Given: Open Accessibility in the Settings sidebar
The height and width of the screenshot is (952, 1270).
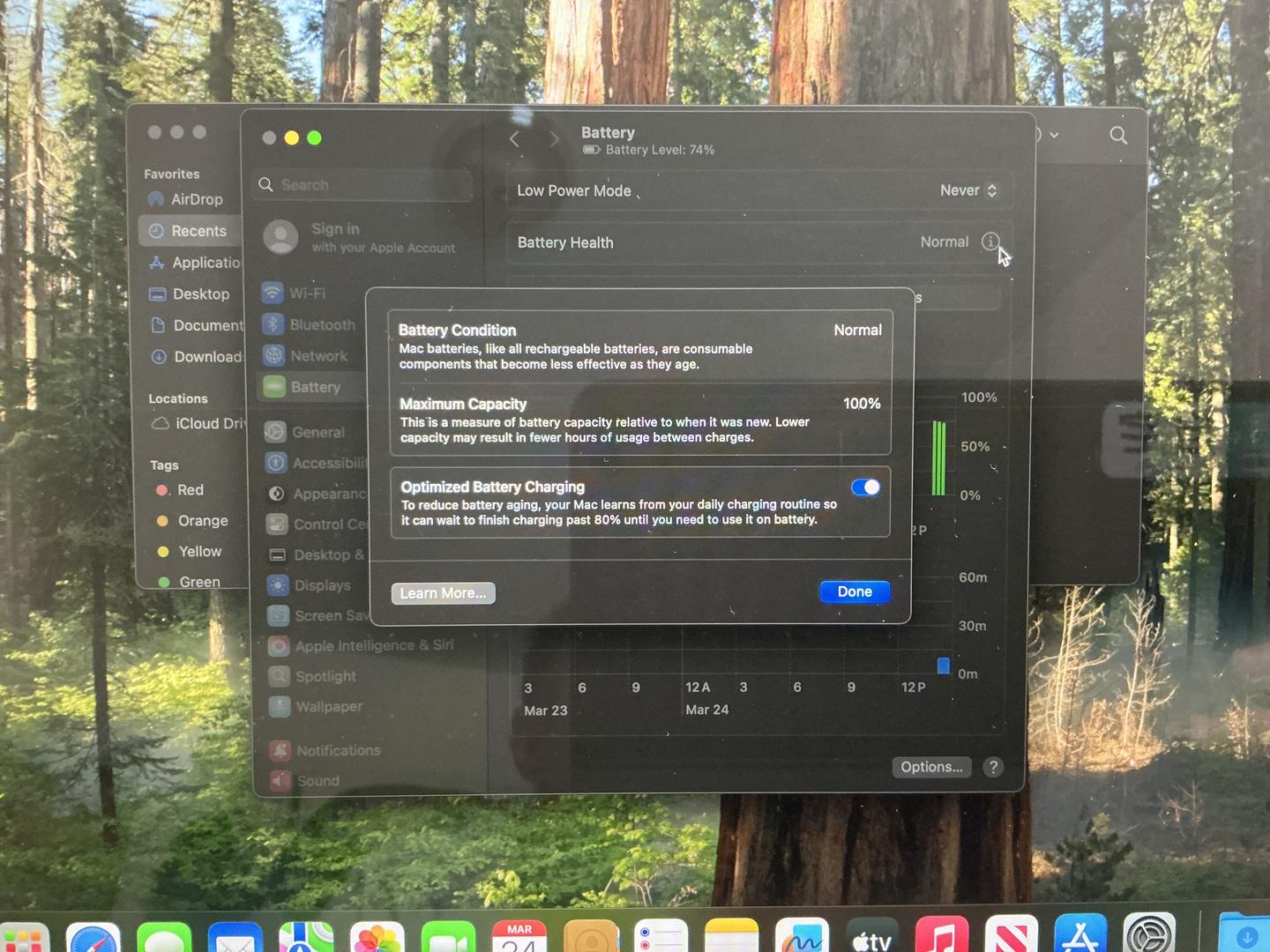Looking at the screenshot, I should pyautogui.click(x=315, y=463).
